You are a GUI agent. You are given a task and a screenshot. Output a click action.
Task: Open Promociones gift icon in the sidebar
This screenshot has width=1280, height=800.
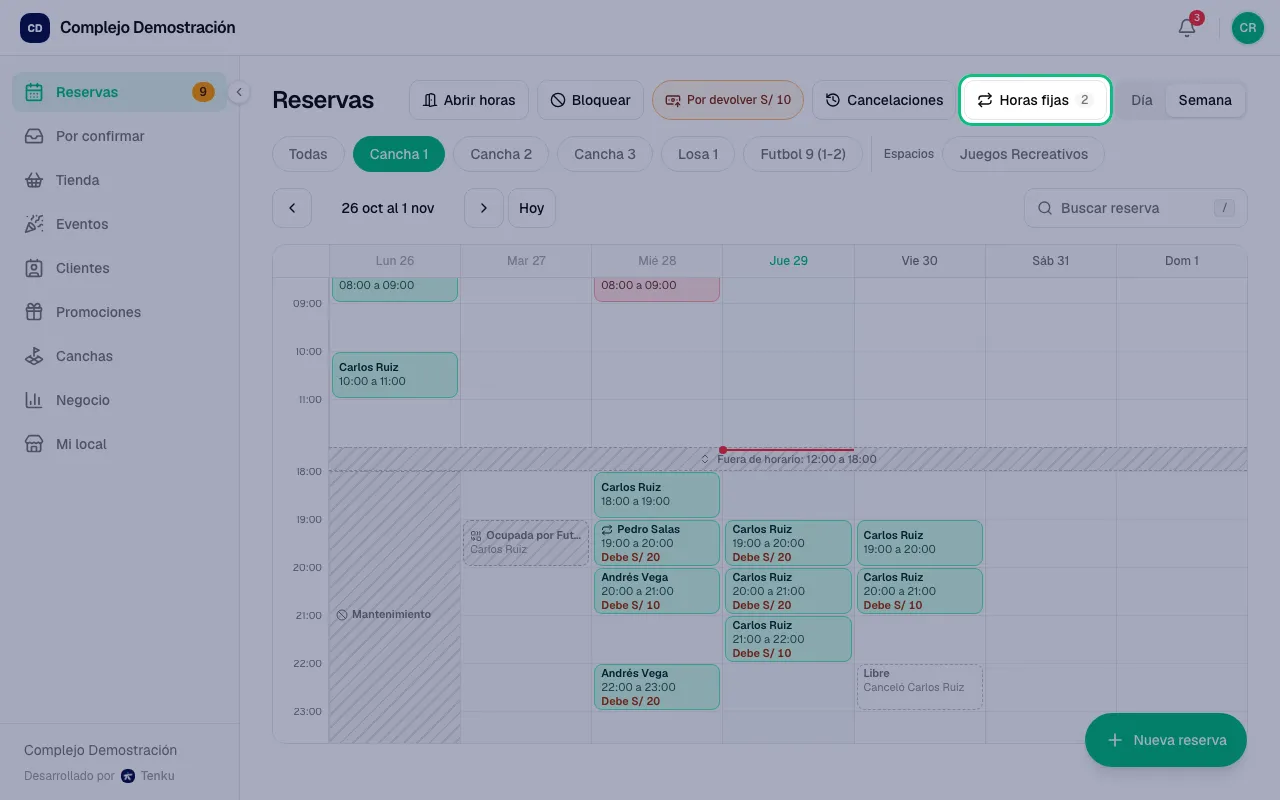pos(34,312)
